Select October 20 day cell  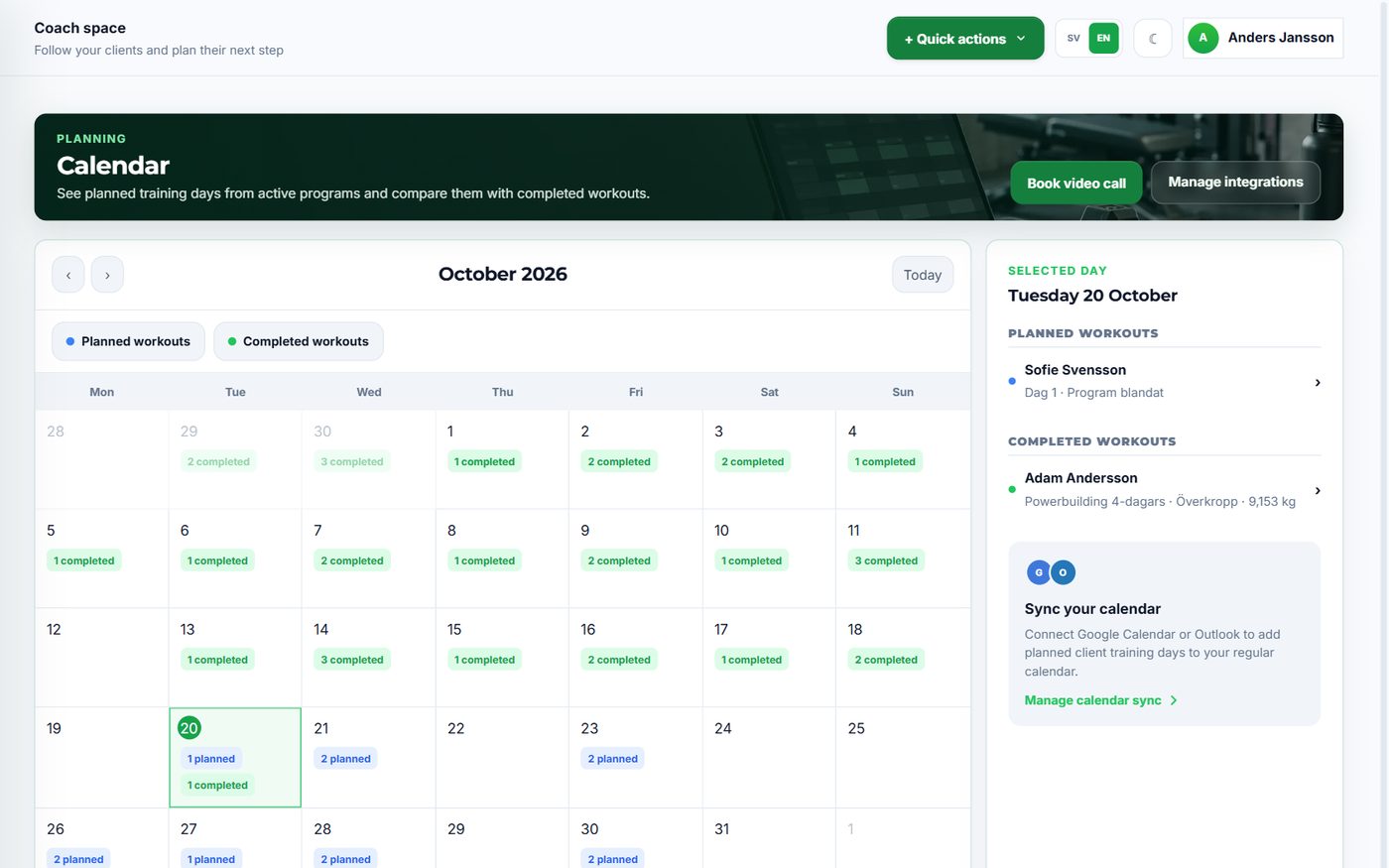(235, 757)
